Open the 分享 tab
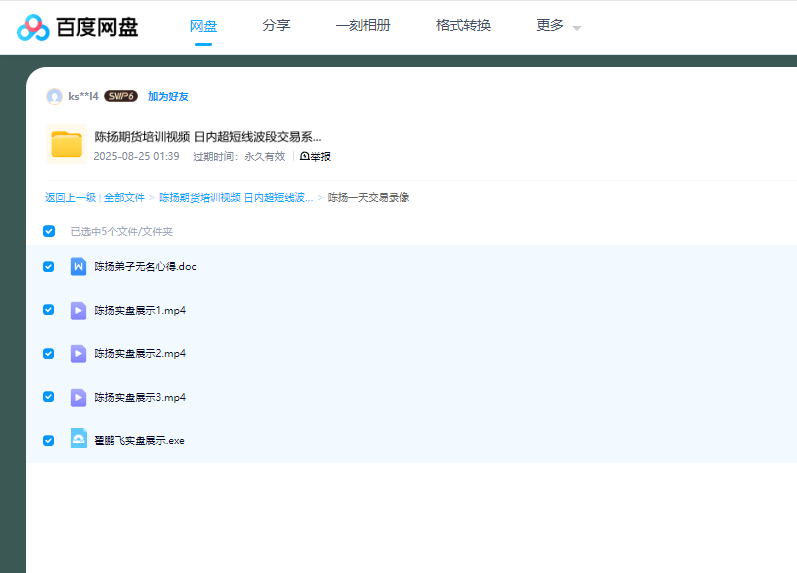The image size is (797, 573). 276,25
